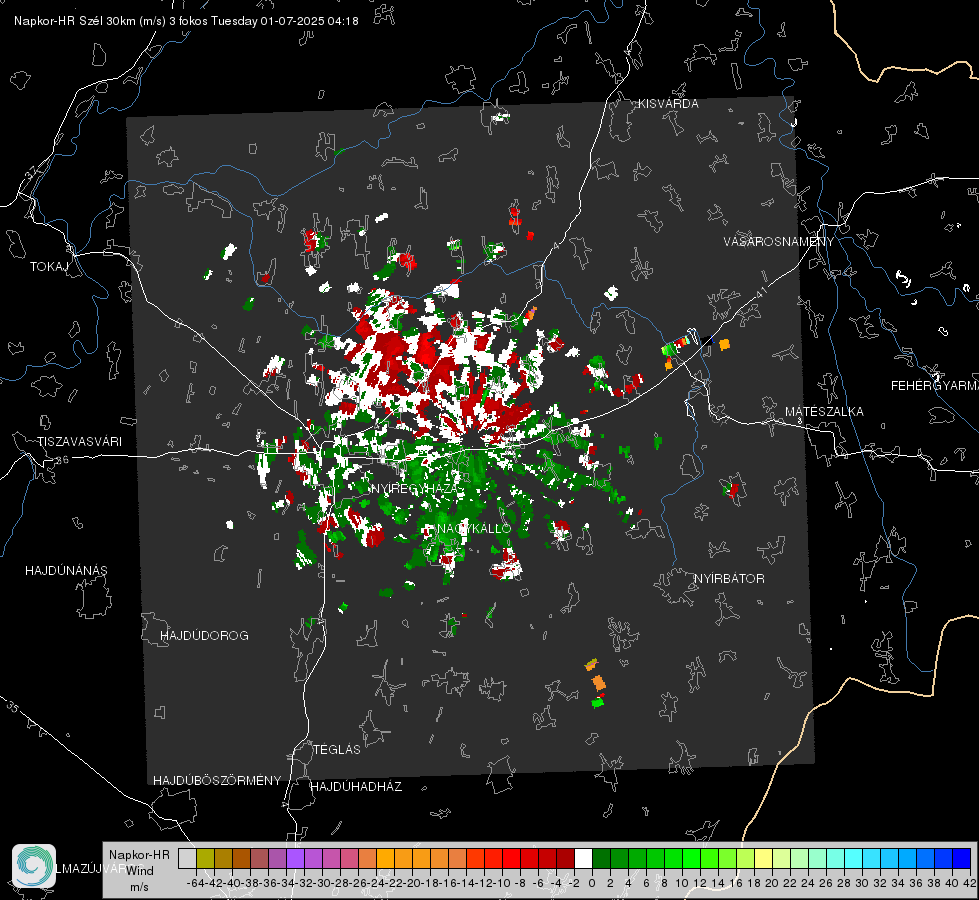Click the TÉGLÁS town label
The width and height of the screenshot is (979, 900).
coord(337,750)
